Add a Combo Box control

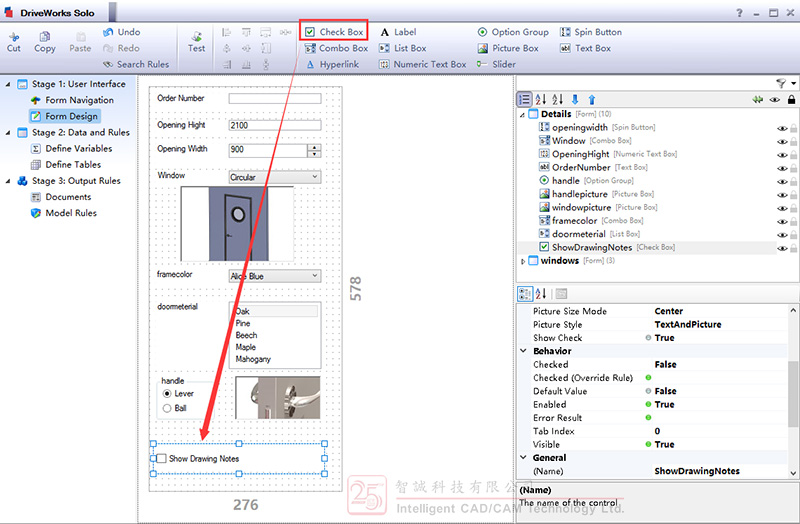point(336,48)
